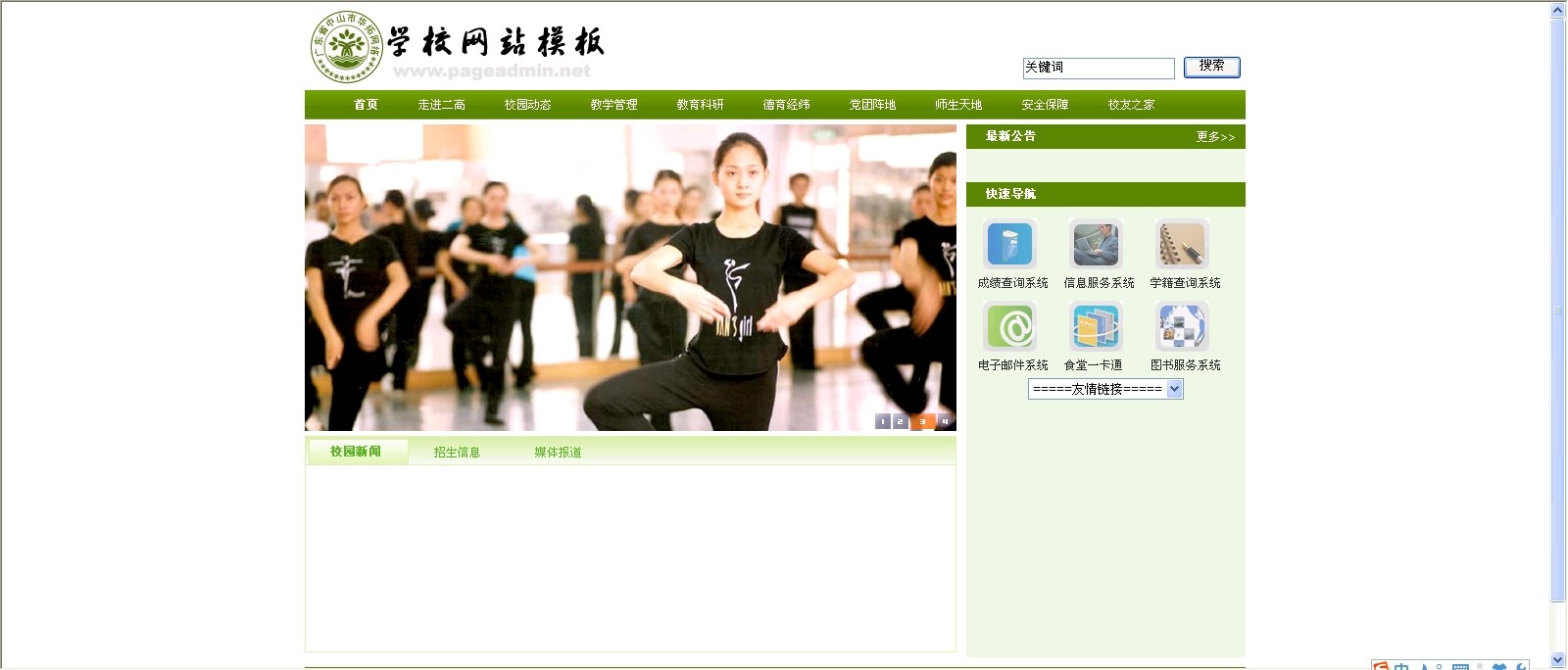Screen dimensions: 1568x670
Task: Click the school logo emblem
Action: pyautogui.click(x=345, y=47)
